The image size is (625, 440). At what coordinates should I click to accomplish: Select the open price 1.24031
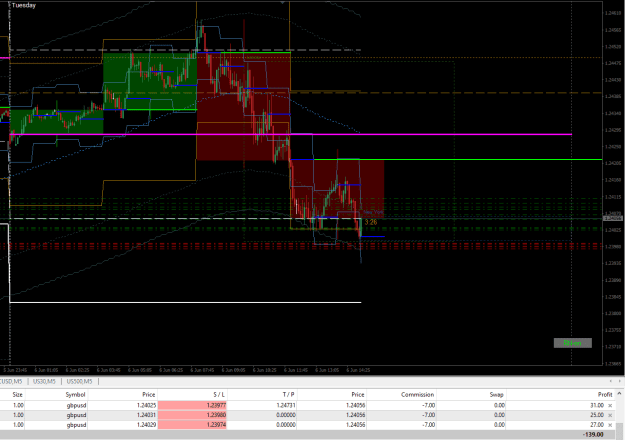click(x=146, y=415)
